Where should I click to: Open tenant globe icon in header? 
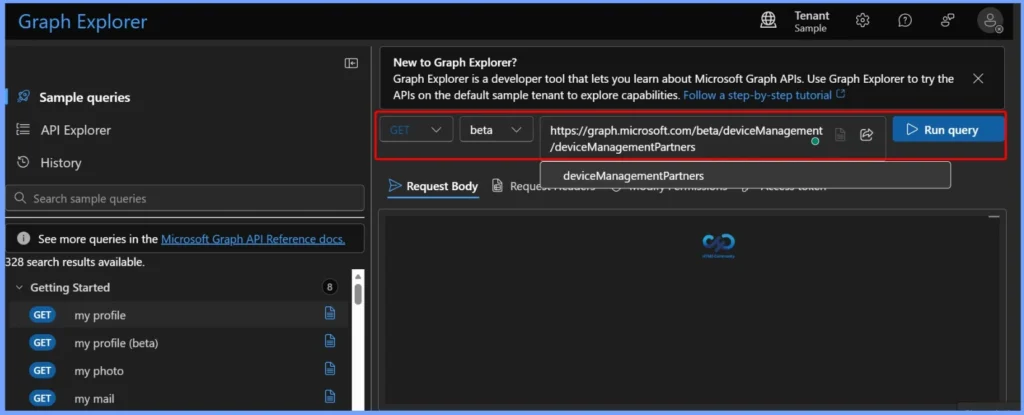click(x=769, y=21)
